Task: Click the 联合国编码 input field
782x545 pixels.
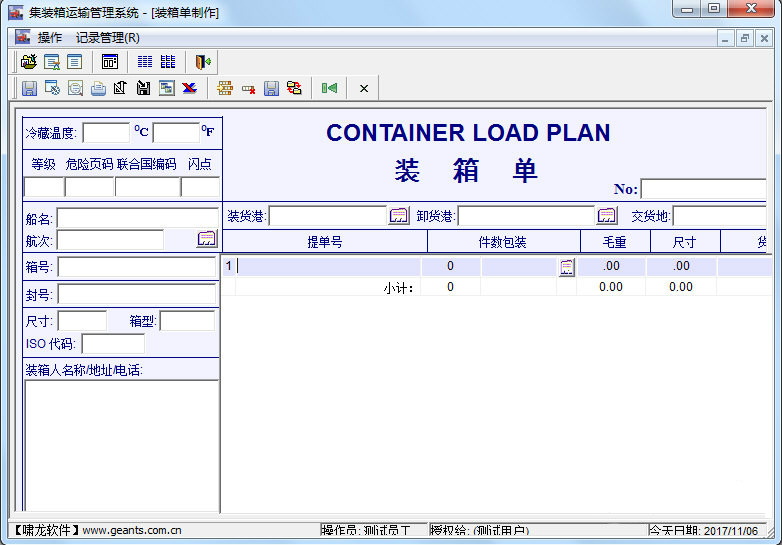Action: pos(148,187)
